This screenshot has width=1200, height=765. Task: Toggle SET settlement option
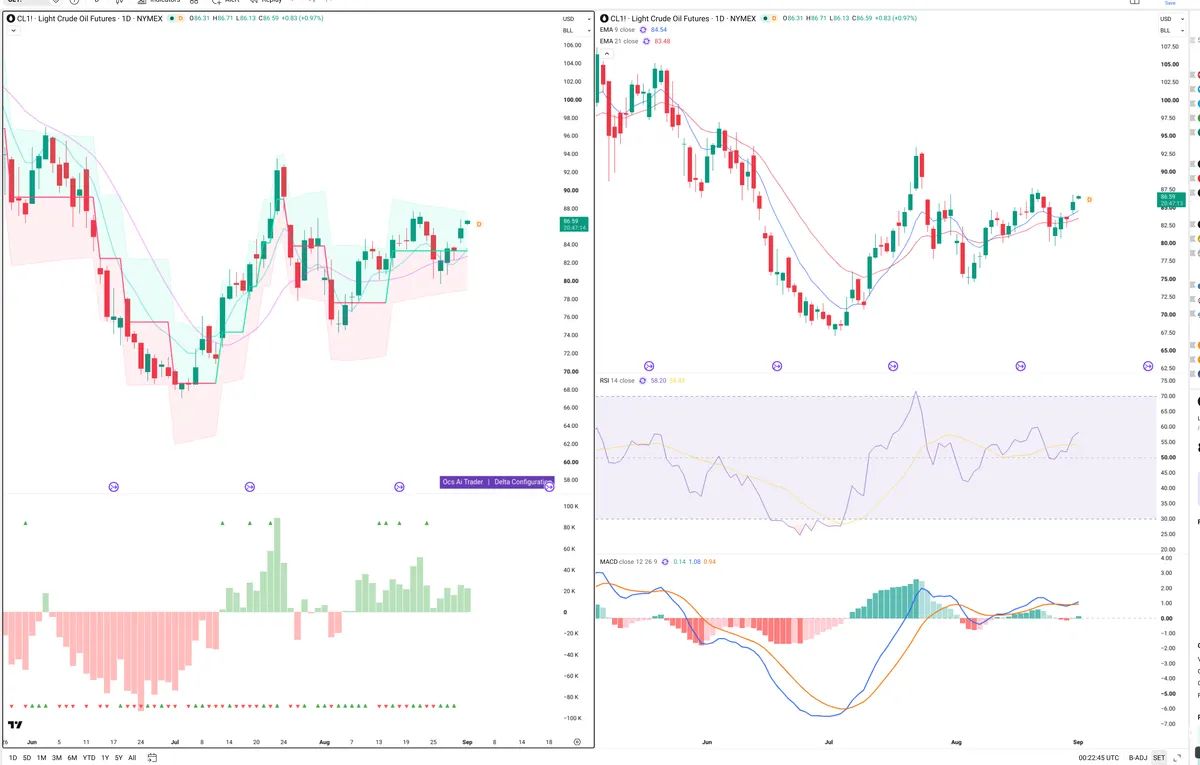click(x=1159, y=758)
